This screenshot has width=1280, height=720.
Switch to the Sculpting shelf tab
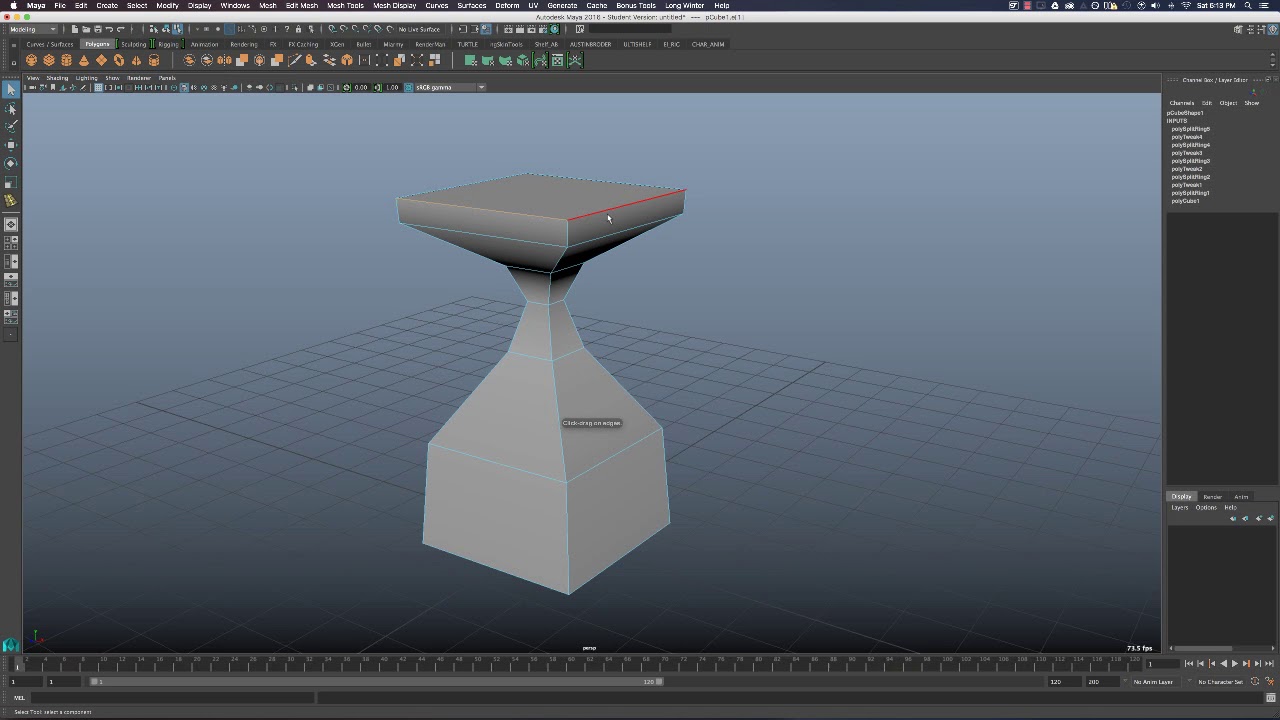[133, 44]
